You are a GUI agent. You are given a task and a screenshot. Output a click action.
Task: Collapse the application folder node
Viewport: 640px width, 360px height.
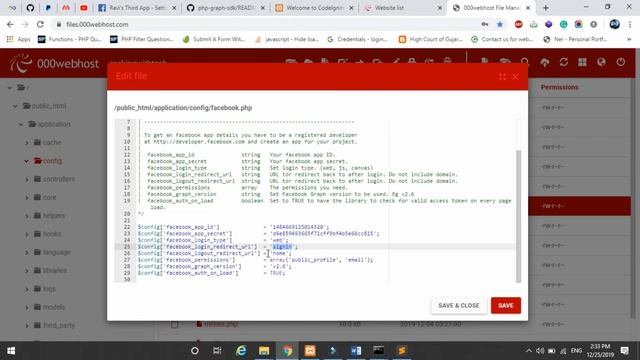click(21, 124)
